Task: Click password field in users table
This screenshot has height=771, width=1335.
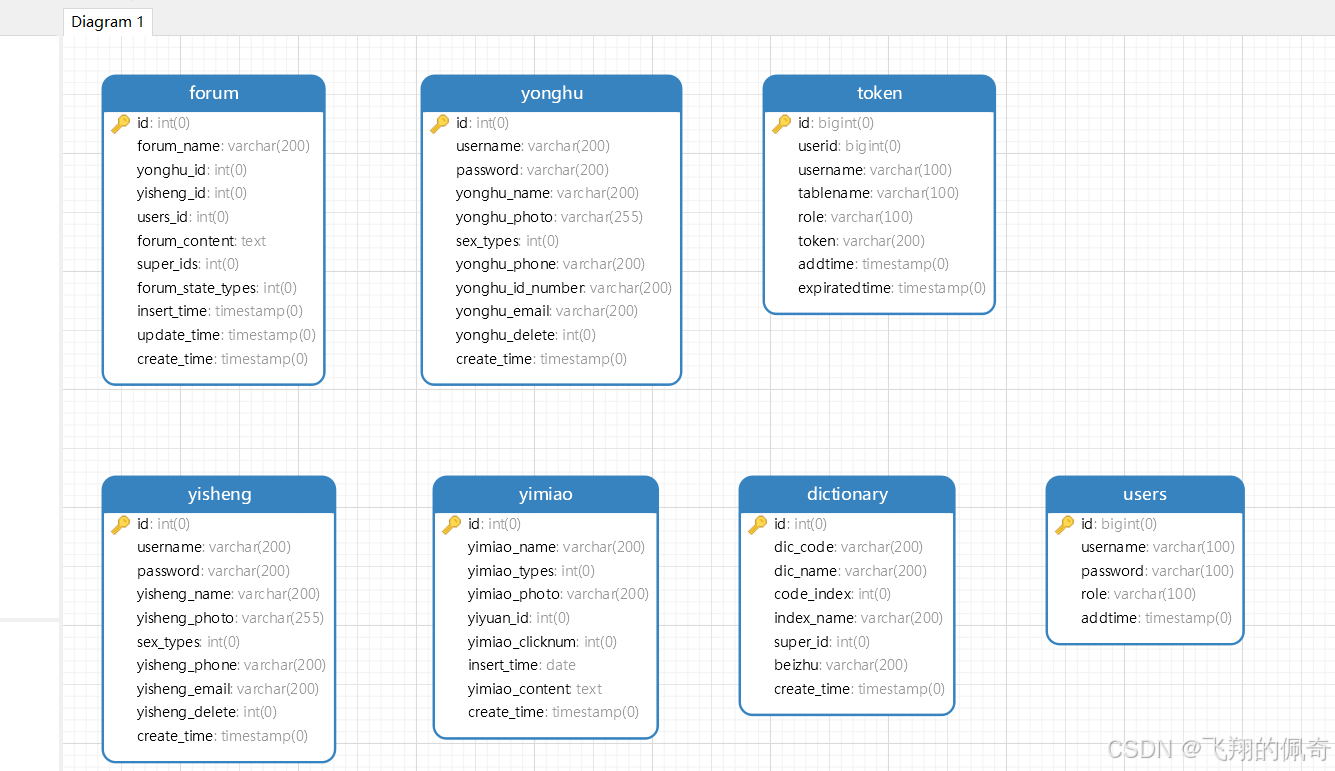Action: click(1157, 571)
